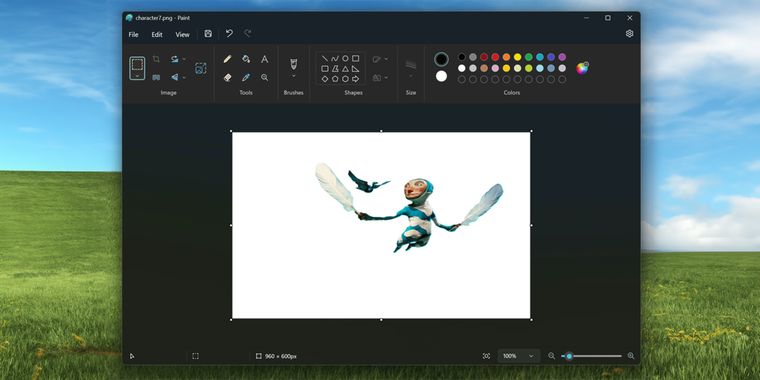The width and height of the screenshot is (760, 380).
Task: Choose the Hexagon shape
Action: pos(345,79)
